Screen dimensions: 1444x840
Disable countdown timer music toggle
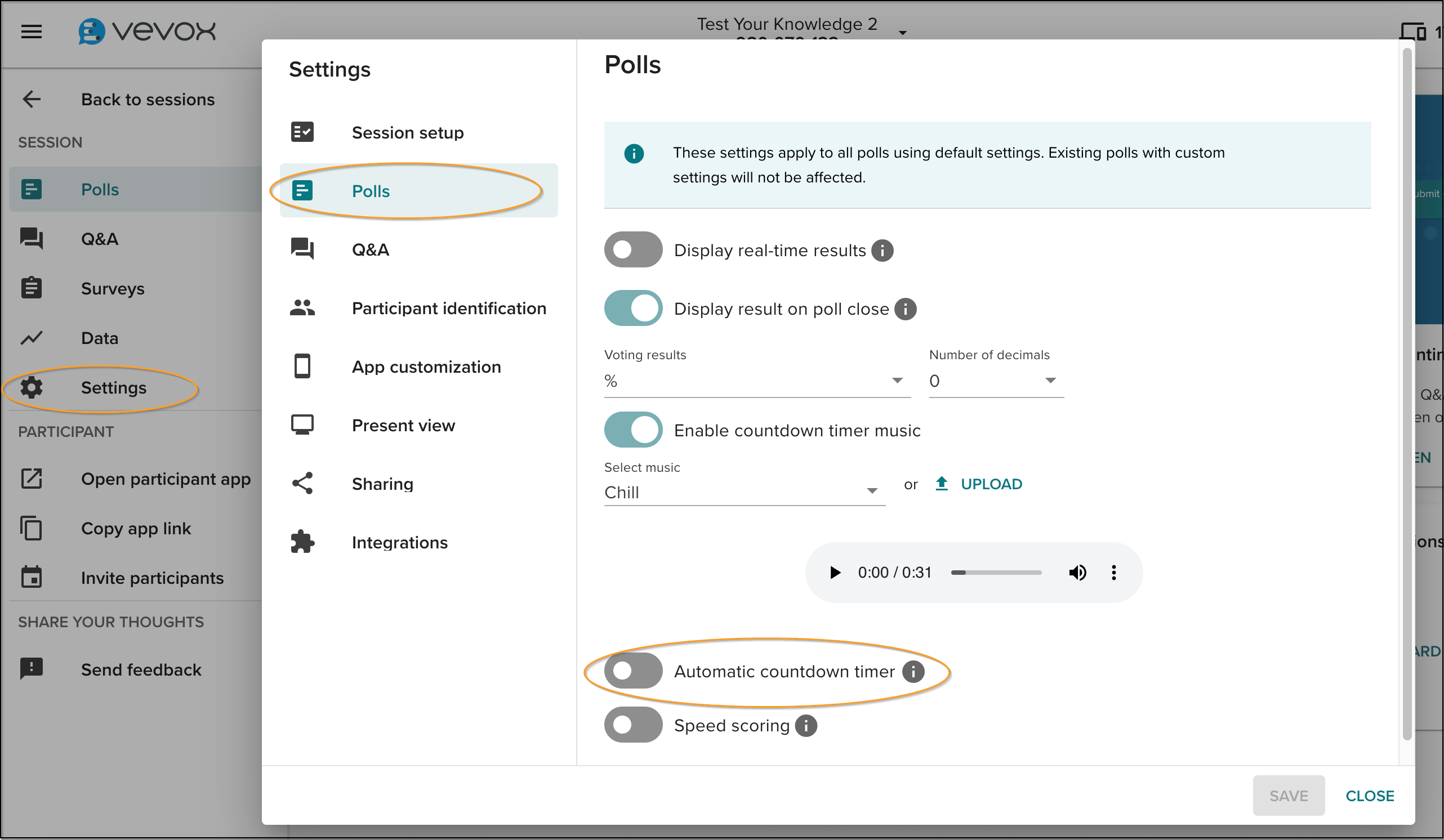632,430
